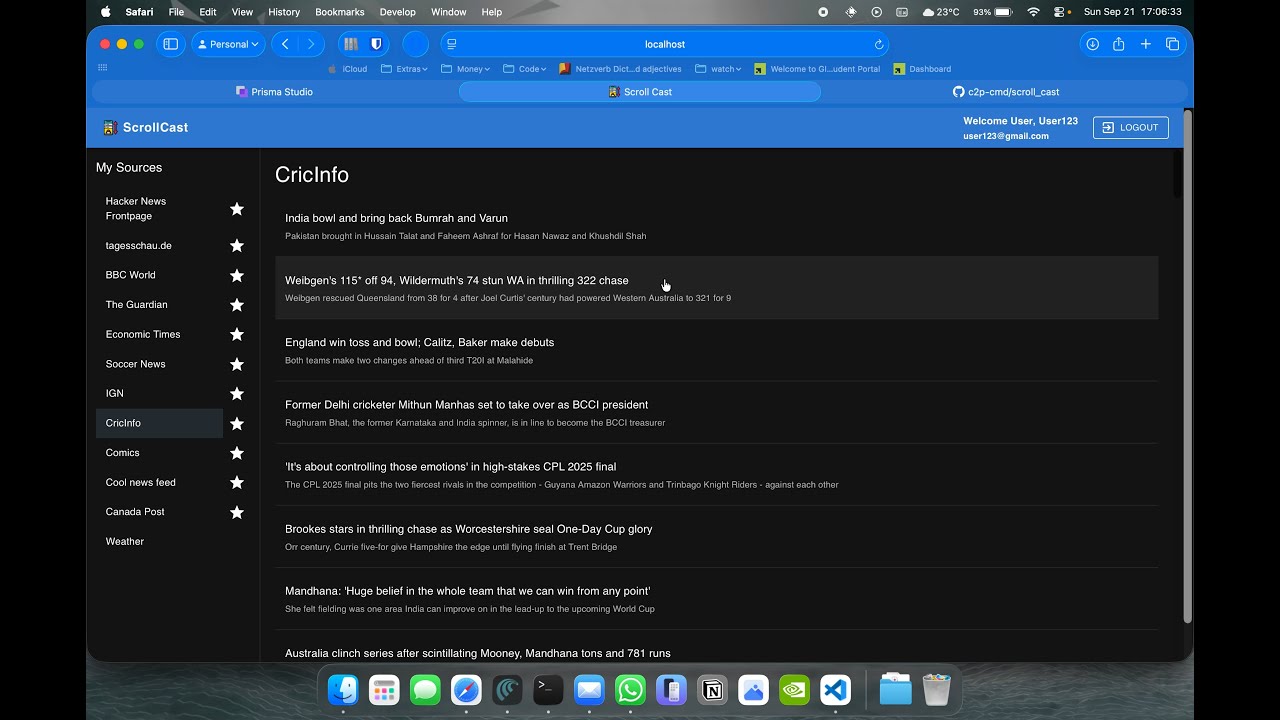The height and width of the screenshot is (720, 1280).
Task: Open the Bitwarden shield extension icon
Action: coord(375,44)
